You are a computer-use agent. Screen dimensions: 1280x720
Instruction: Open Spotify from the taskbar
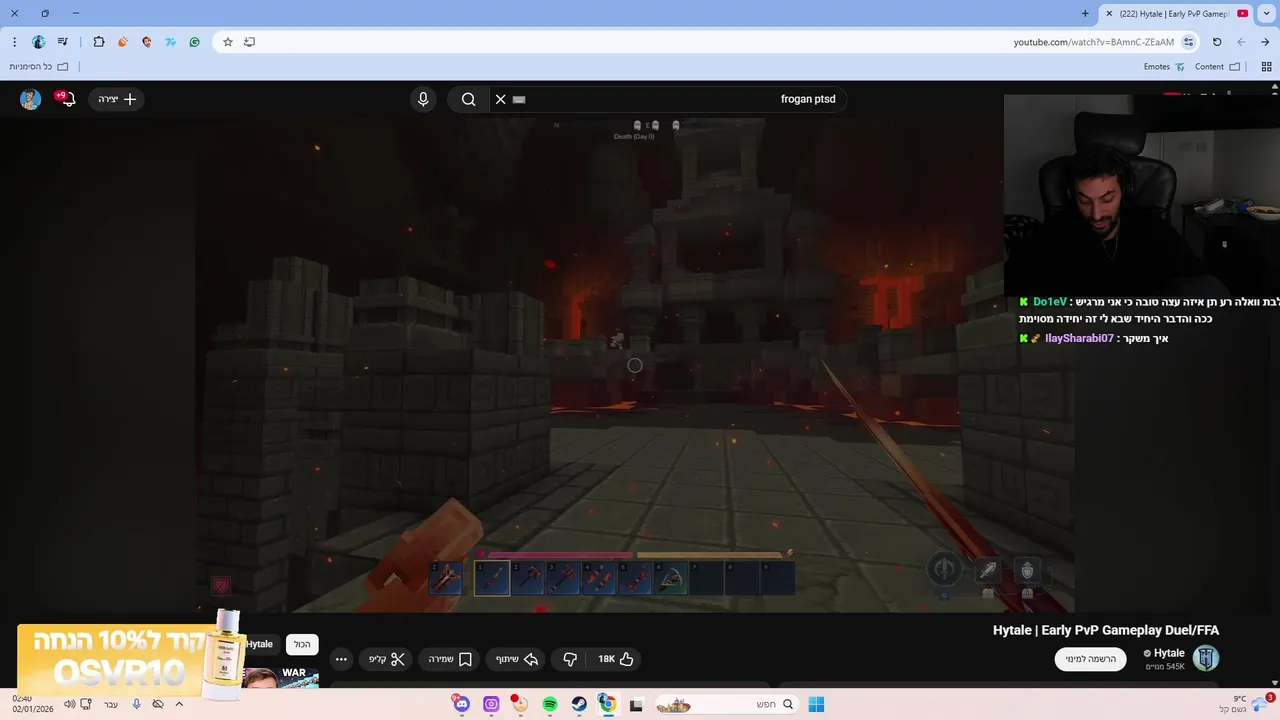[550, 704]
